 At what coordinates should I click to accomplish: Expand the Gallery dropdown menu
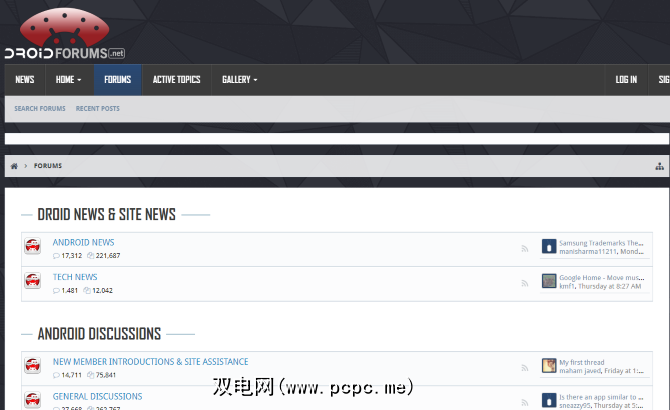(239, 80)
